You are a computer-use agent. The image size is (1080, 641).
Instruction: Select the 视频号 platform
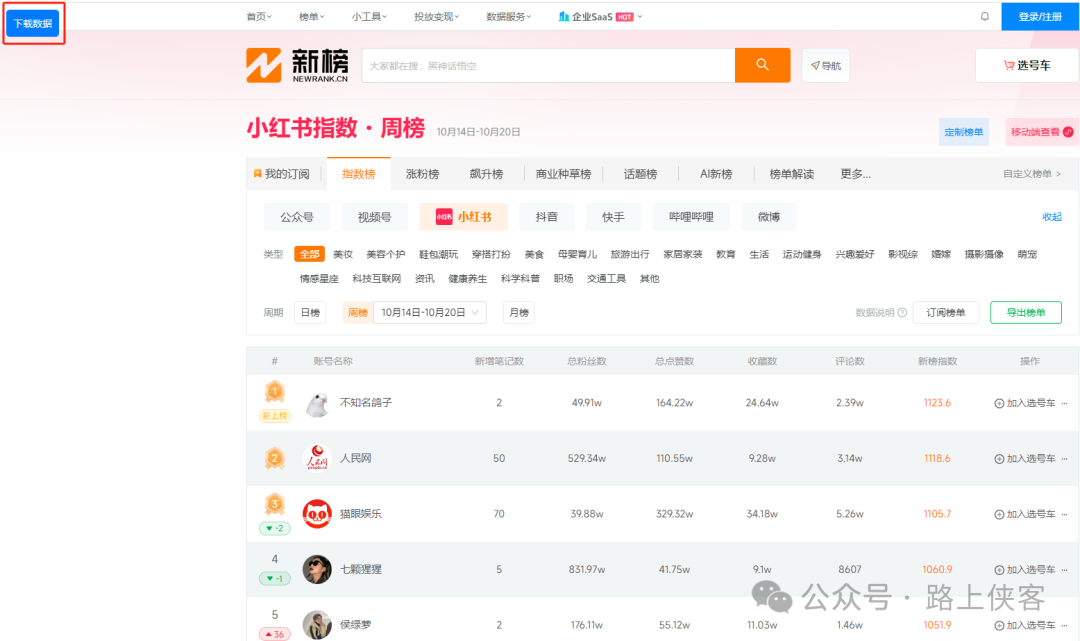[x=375, y=217]
